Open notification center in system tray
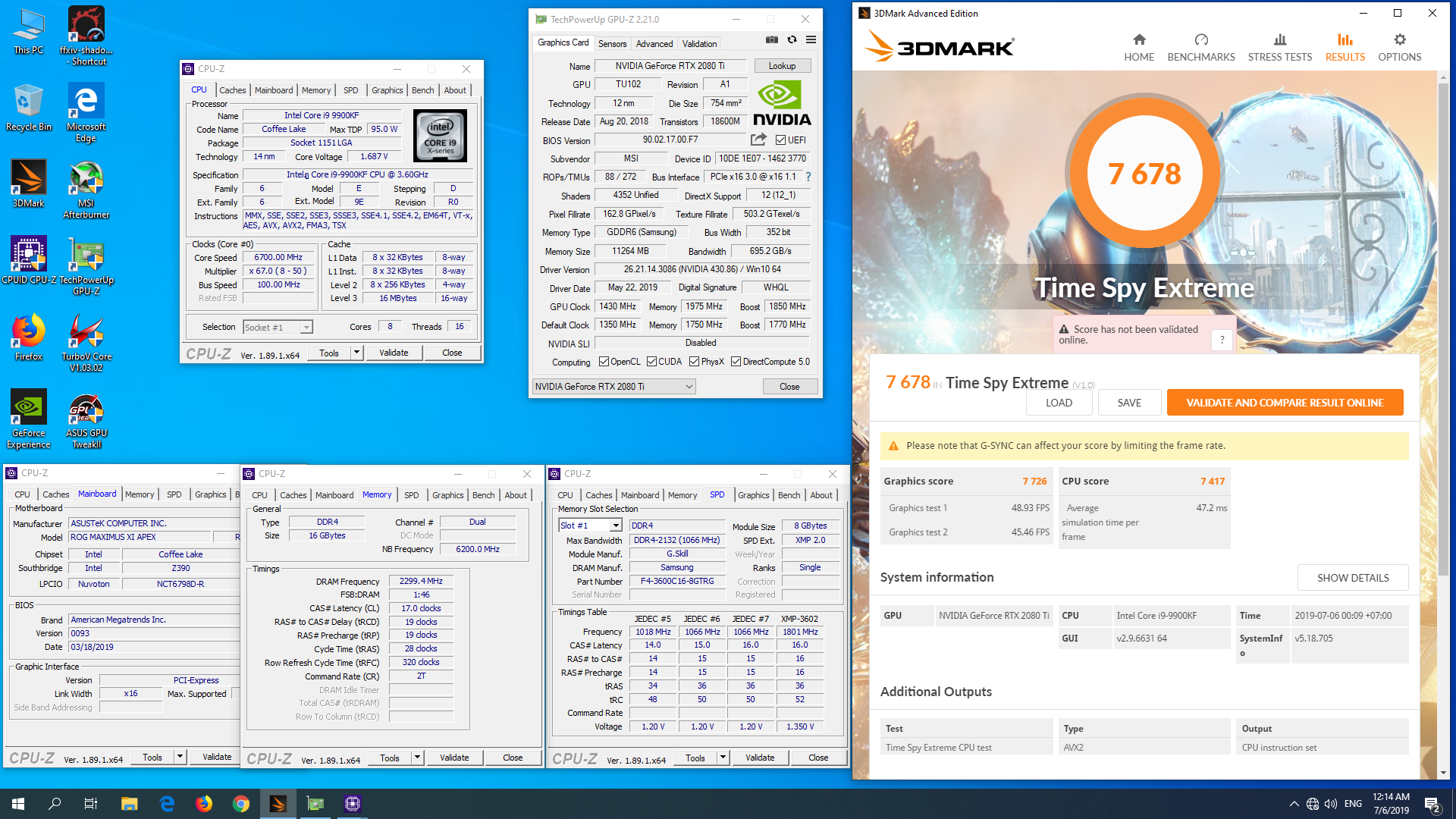1456x819 pixels. click(x=1432, y=804)
